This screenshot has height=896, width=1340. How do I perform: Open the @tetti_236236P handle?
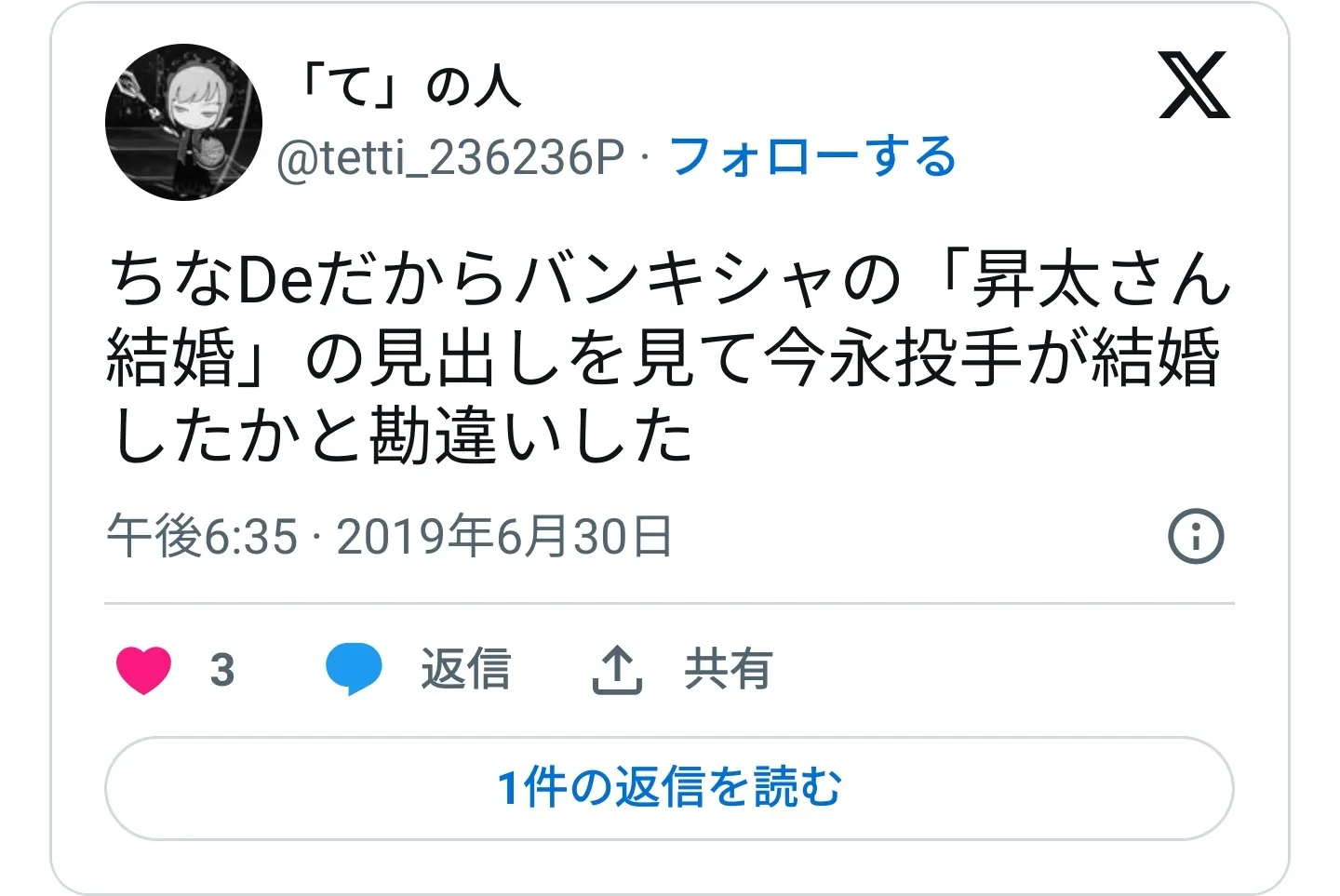(x=450, y=157)
